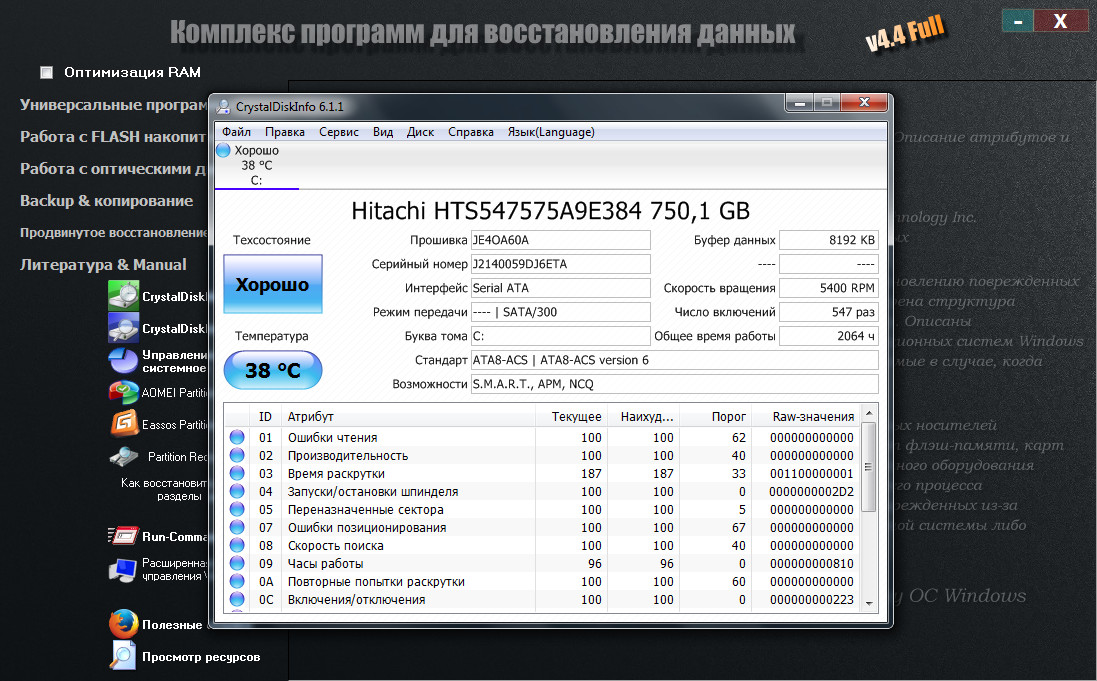Click status orb for Скорость поиска row

(237, 545)
